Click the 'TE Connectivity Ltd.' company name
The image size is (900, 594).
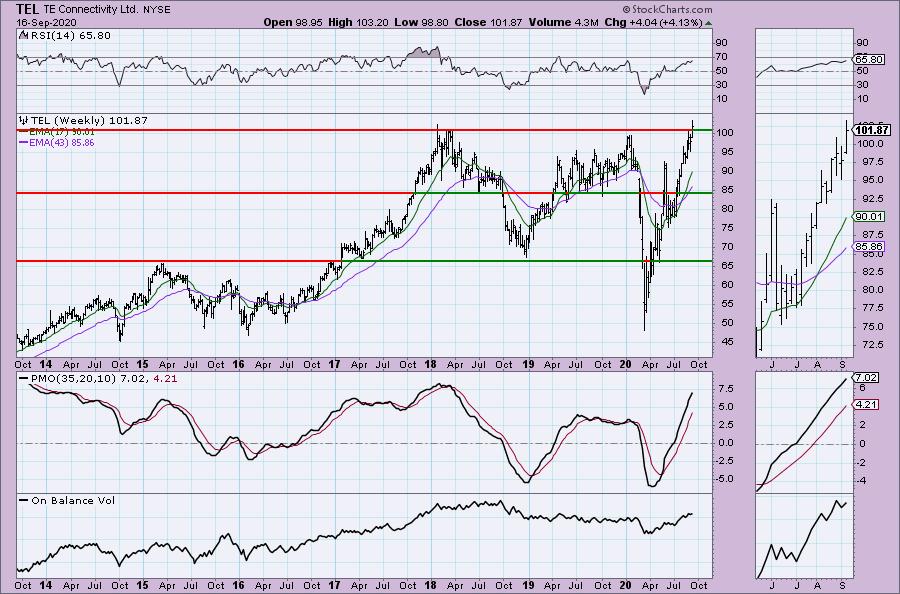click(x=90, y=10)
